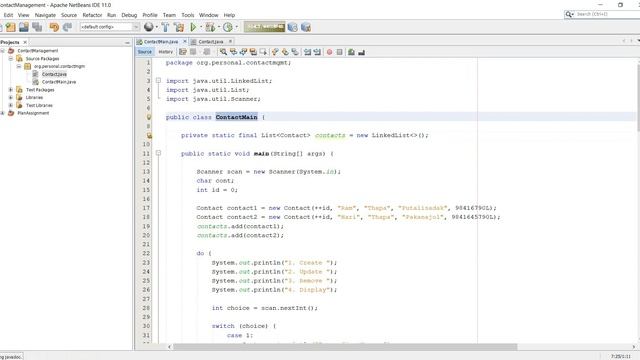Open dropdown arrow beside Profile Project
Screen dimensions: 640x360
tap(236, 27)
